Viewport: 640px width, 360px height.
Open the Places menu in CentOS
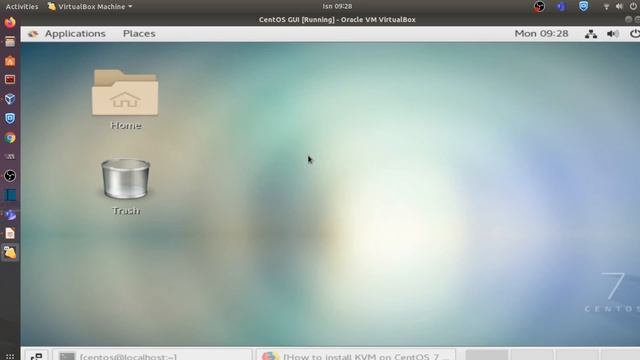tap(139, 34)
